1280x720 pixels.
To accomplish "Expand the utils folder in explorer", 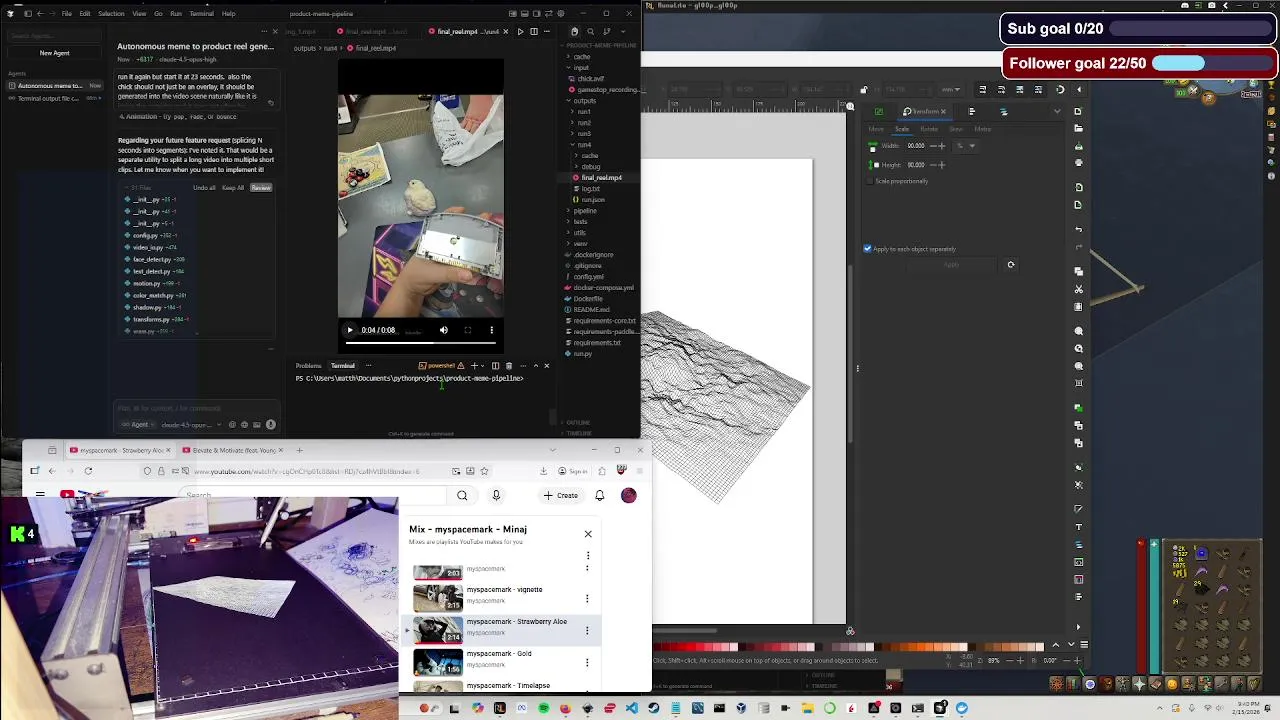I will coord(580,233).
